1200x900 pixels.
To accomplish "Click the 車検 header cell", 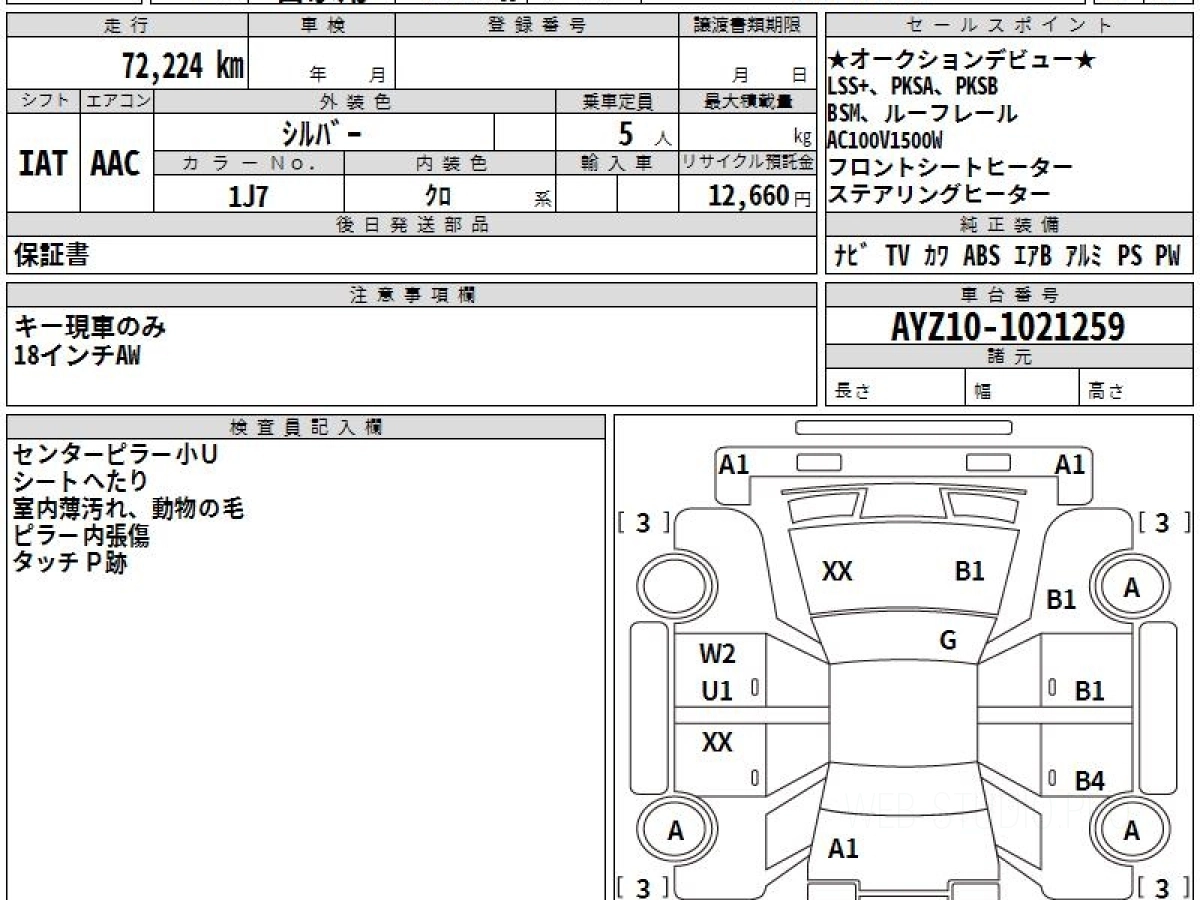I will click(322, 26).
